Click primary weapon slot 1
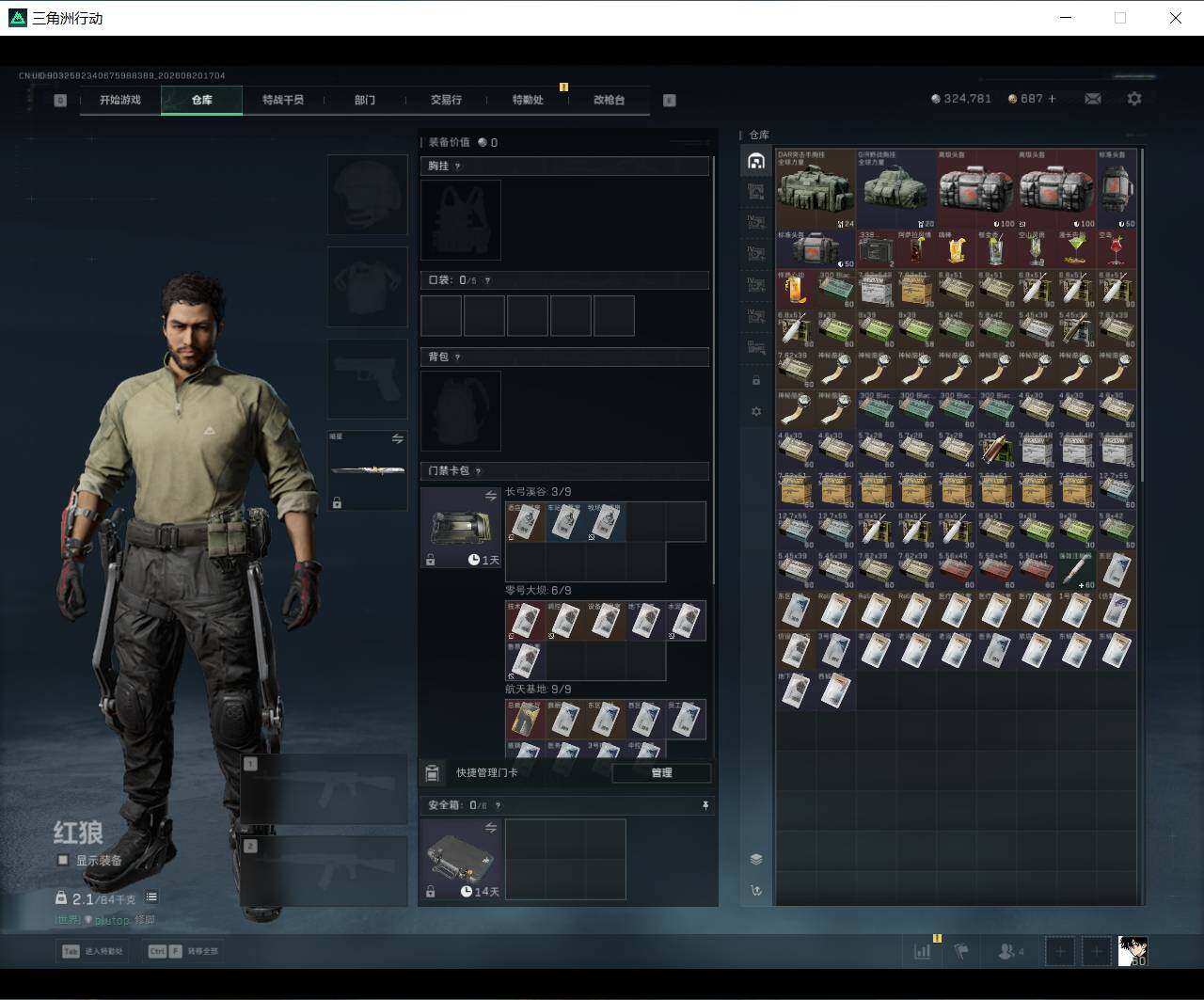This screenshot has height=1000, width=1204. [324, 791]
